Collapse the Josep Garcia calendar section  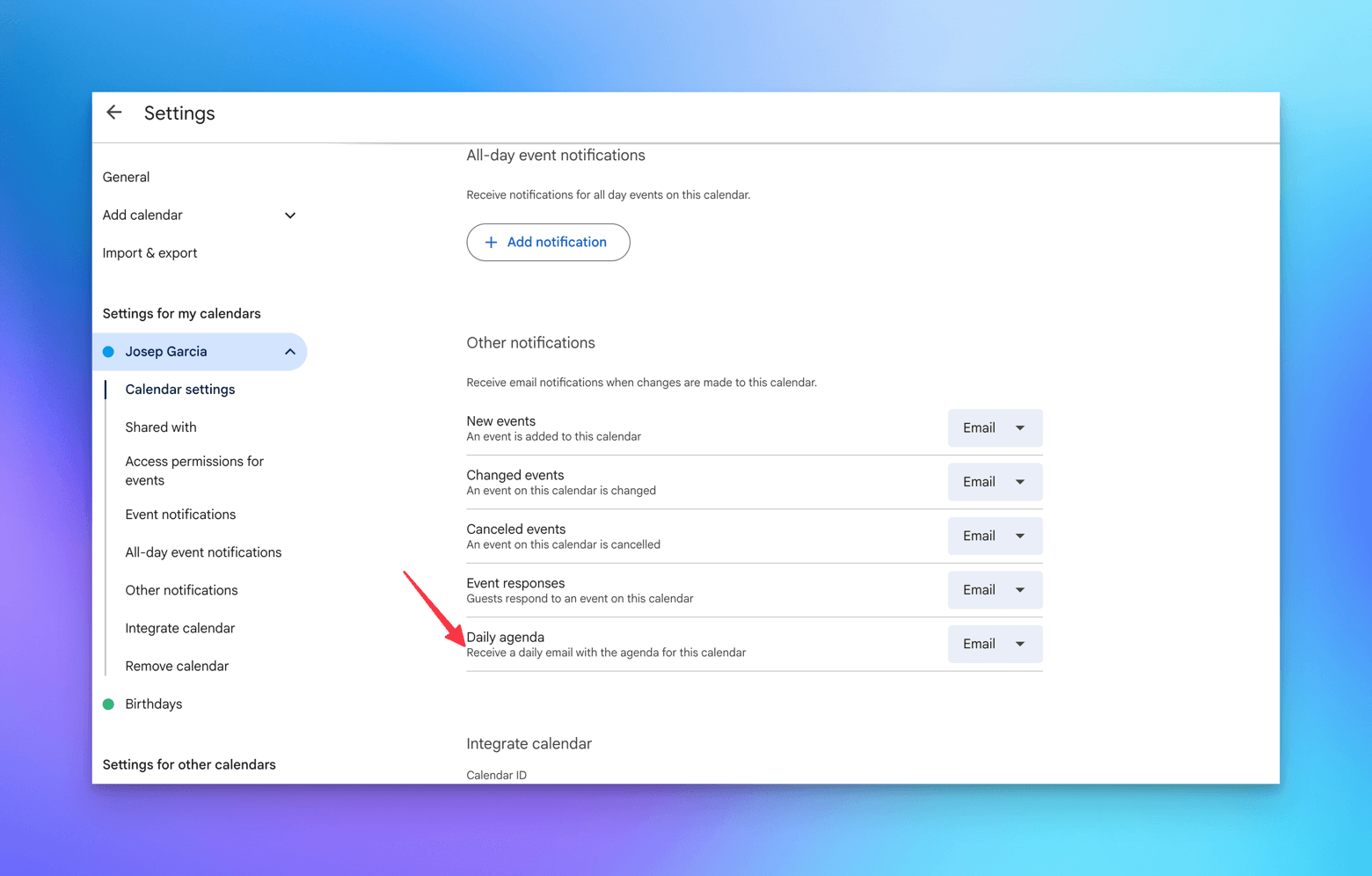pos(289,352)
